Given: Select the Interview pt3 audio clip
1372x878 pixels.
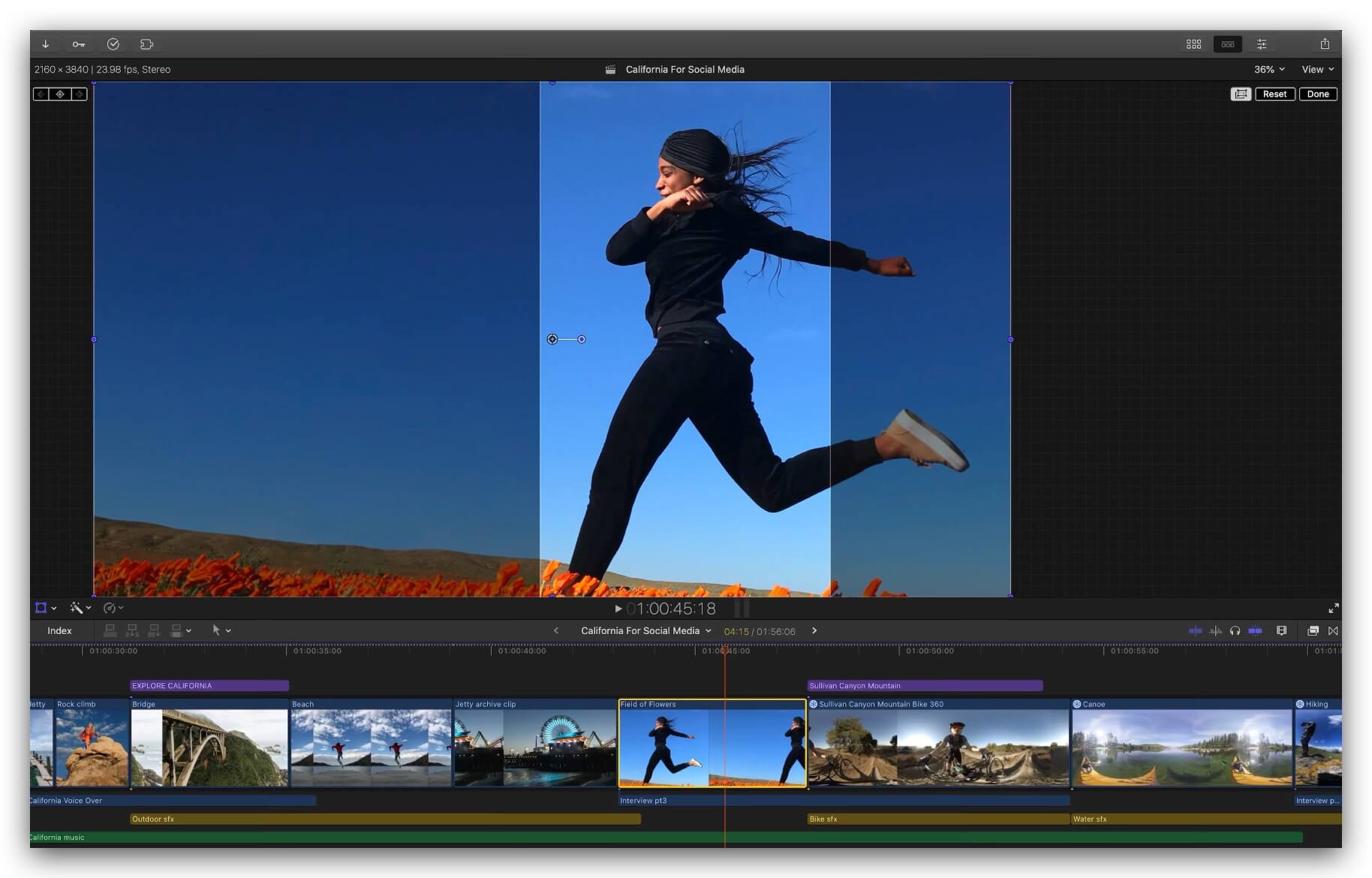Looking at the screenshot, I should 844,801.
